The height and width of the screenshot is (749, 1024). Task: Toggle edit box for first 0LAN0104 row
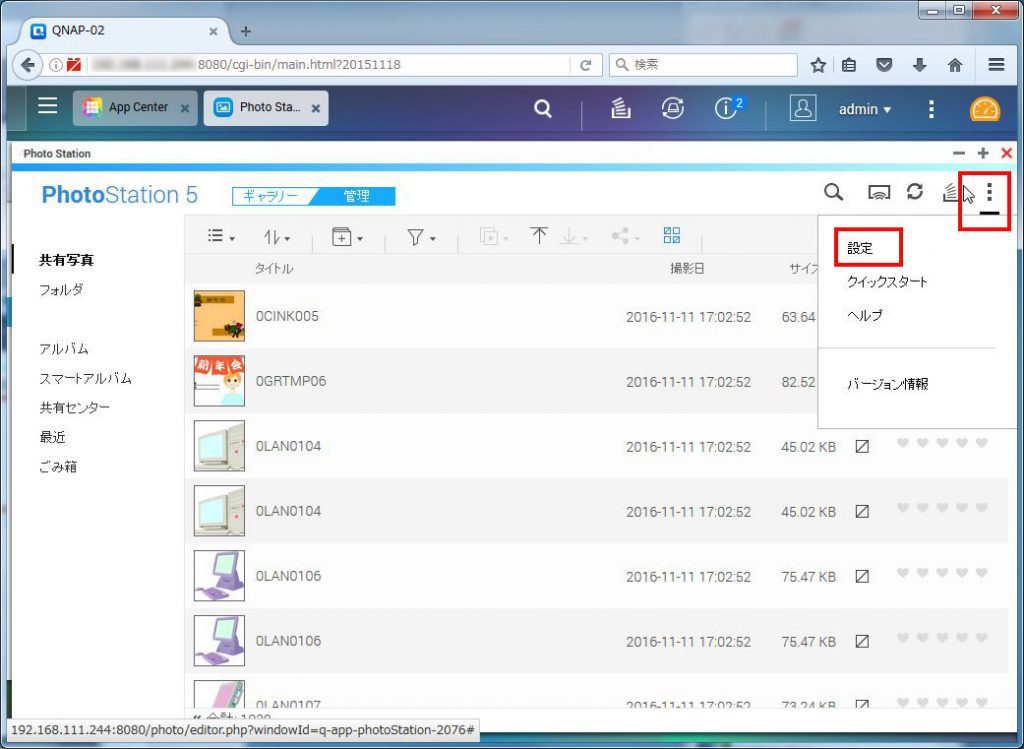click(x=862, y=447)
